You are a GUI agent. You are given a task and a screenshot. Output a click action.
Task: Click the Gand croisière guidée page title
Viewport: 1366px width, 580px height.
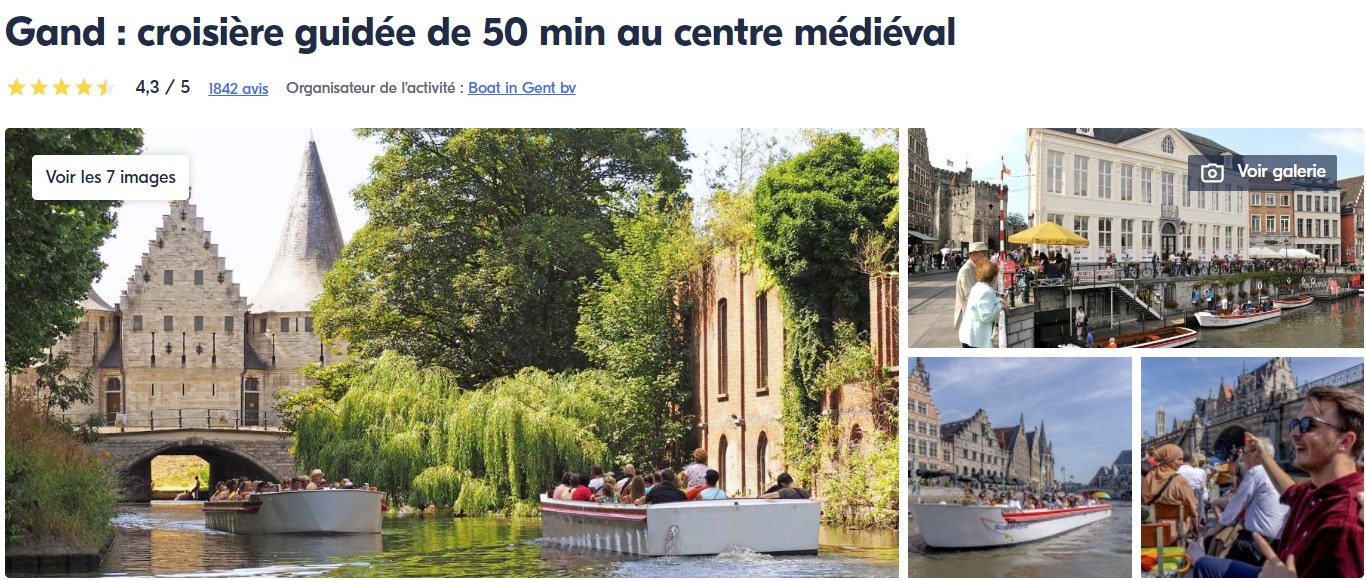click(480, 33)
